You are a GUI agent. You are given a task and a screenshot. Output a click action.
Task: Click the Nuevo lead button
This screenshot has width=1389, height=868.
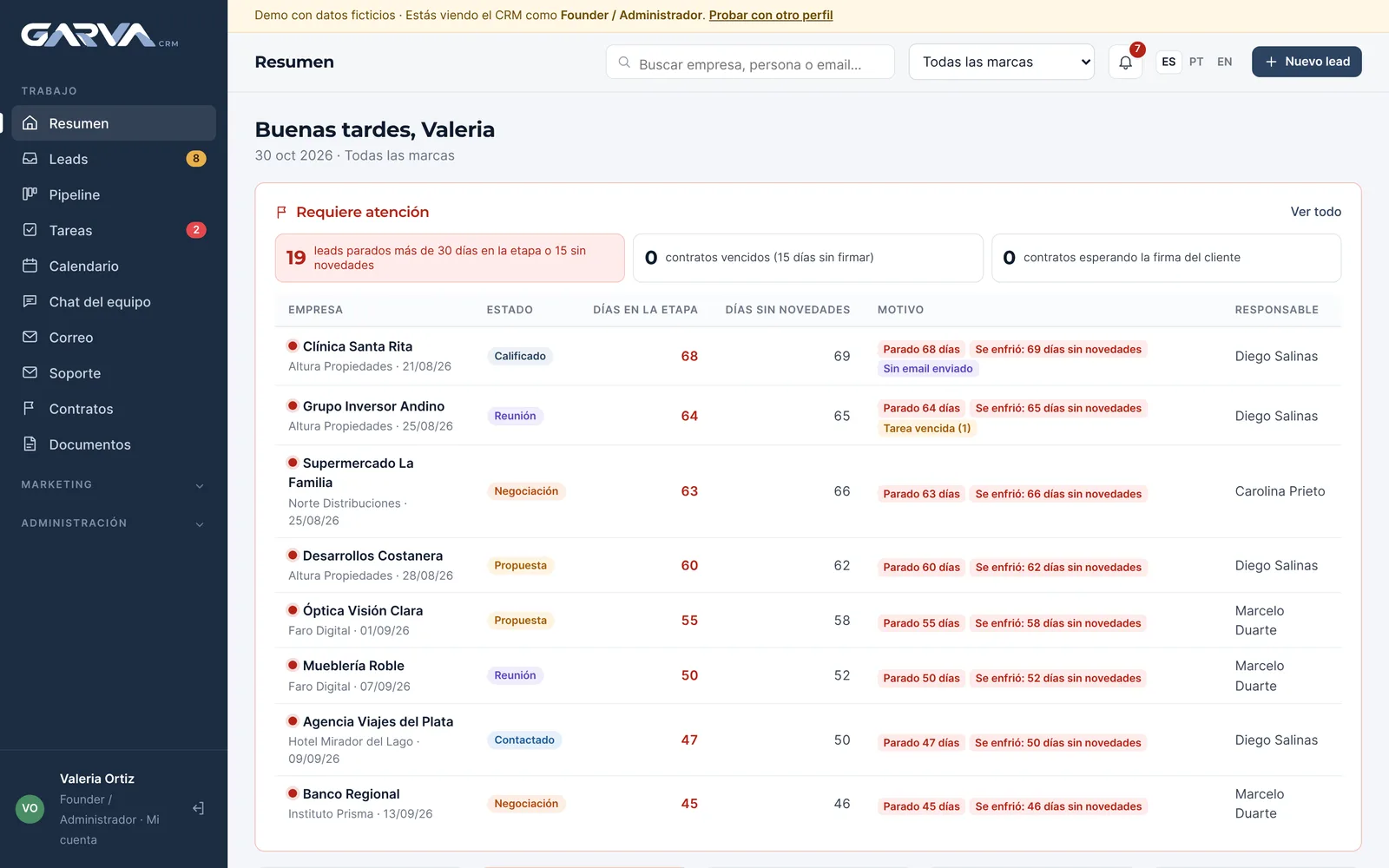[x=1307, y=62]
